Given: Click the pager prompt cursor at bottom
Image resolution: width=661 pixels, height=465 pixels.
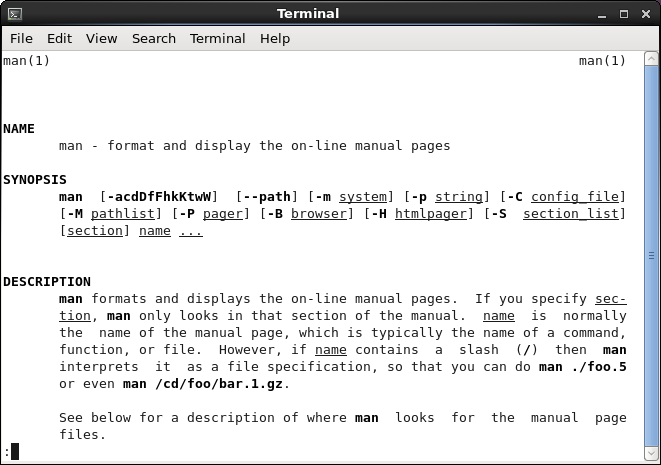Looking at the screenshot, I should coord(15,452).
